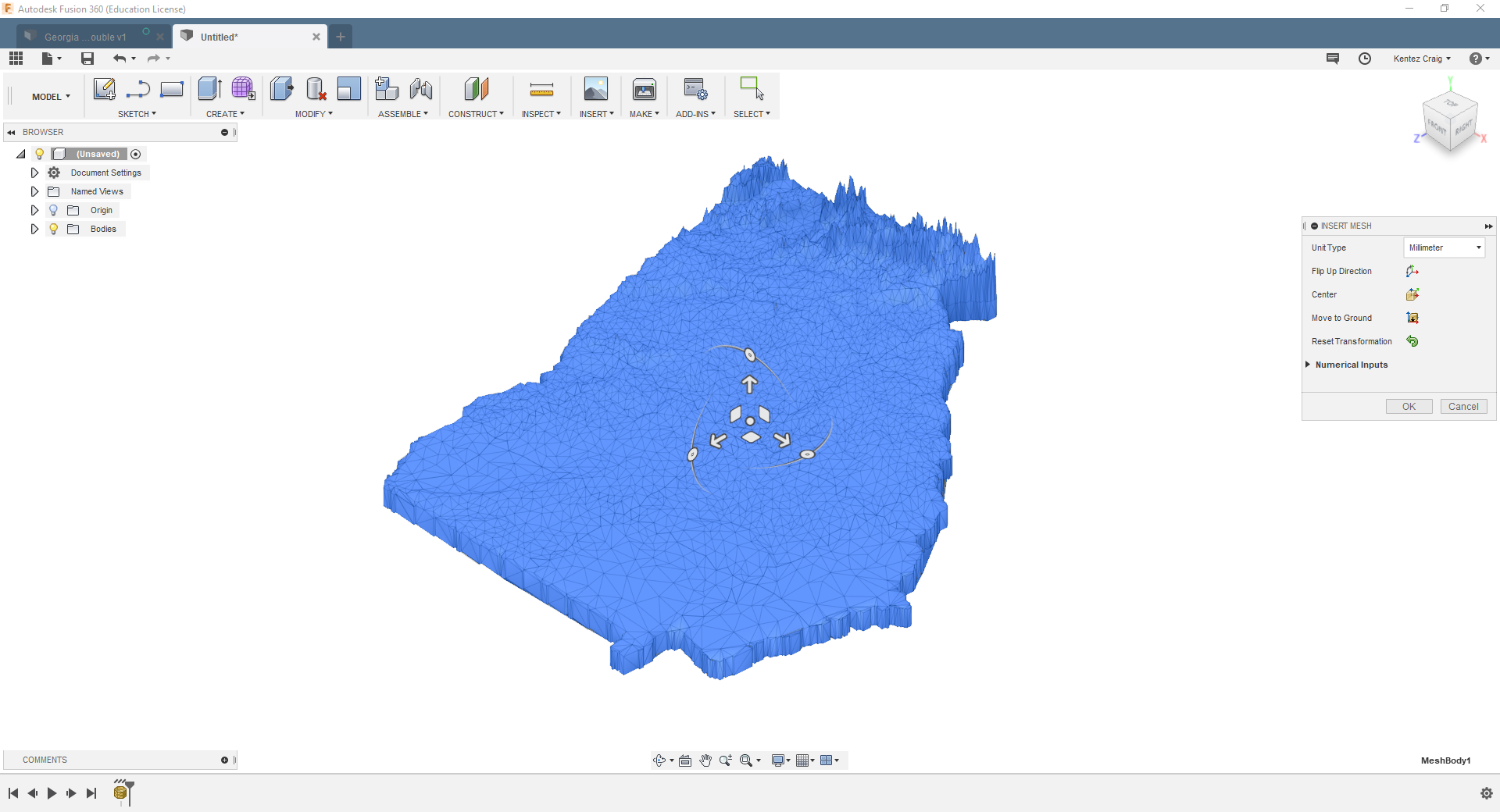Expand the Named Views tree node

point(34,191)
